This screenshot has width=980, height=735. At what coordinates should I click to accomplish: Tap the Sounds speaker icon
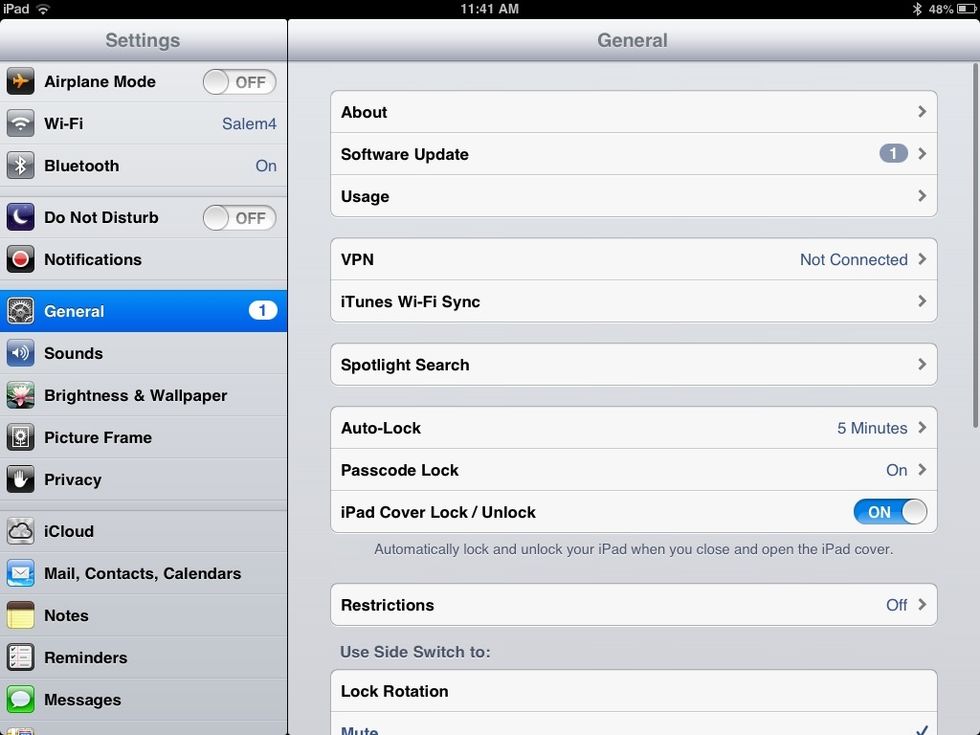tap(20, 353)
